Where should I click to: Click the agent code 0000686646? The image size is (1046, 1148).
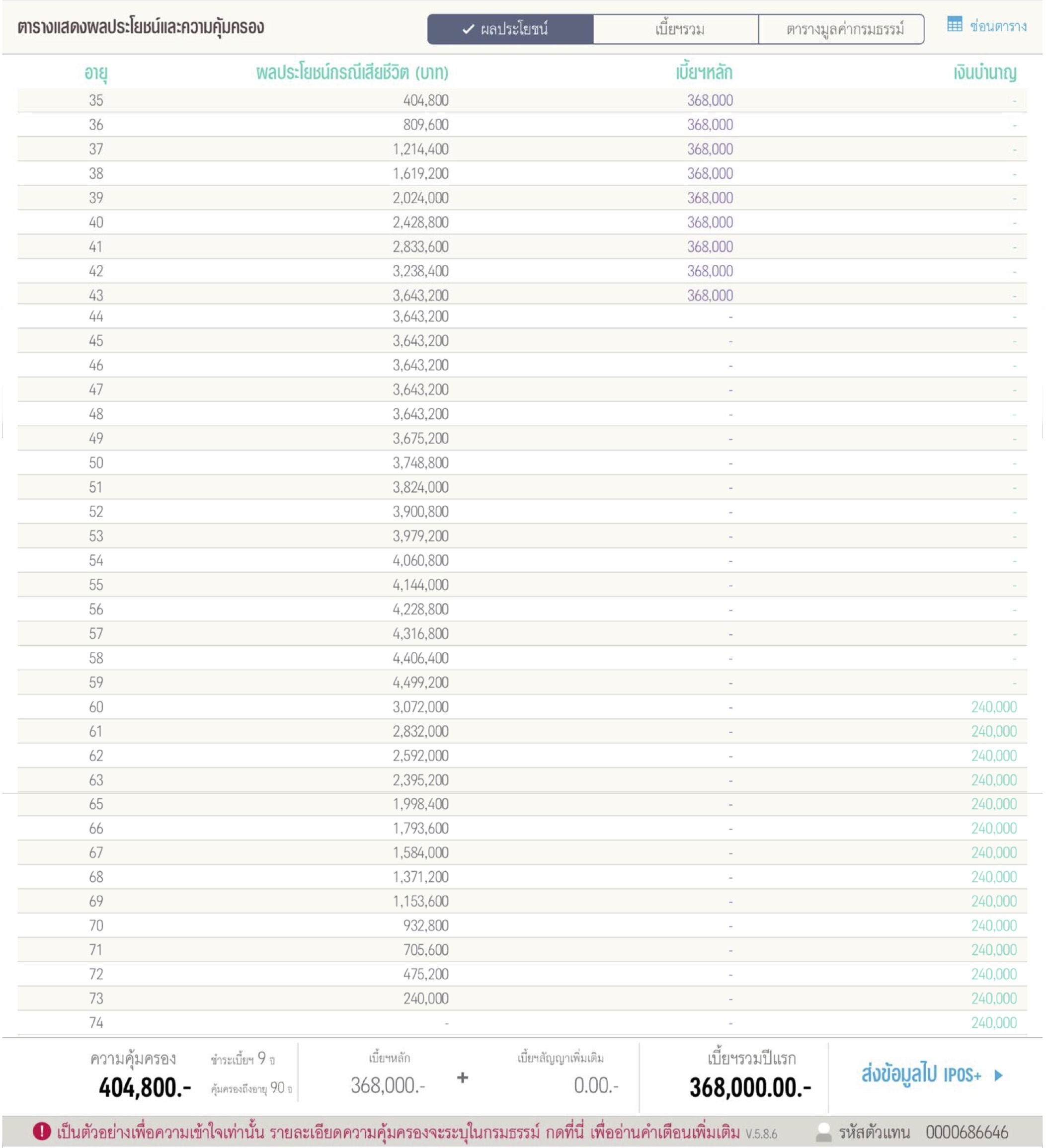967,1132
